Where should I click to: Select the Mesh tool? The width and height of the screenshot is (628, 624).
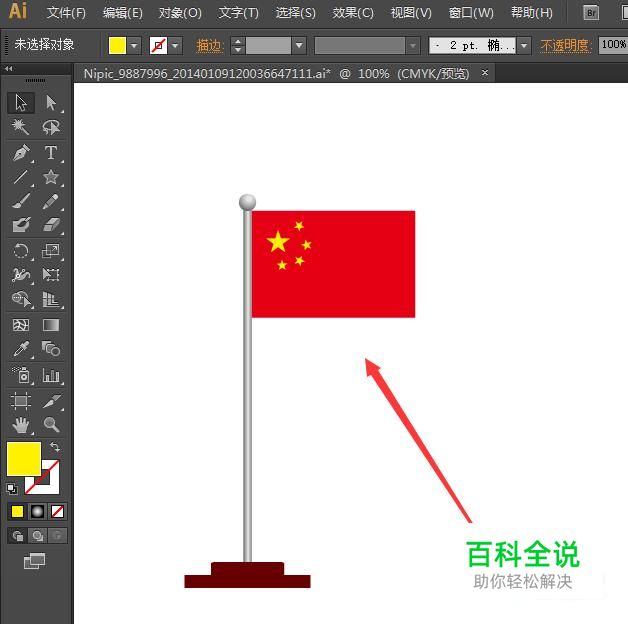point(21,325)
